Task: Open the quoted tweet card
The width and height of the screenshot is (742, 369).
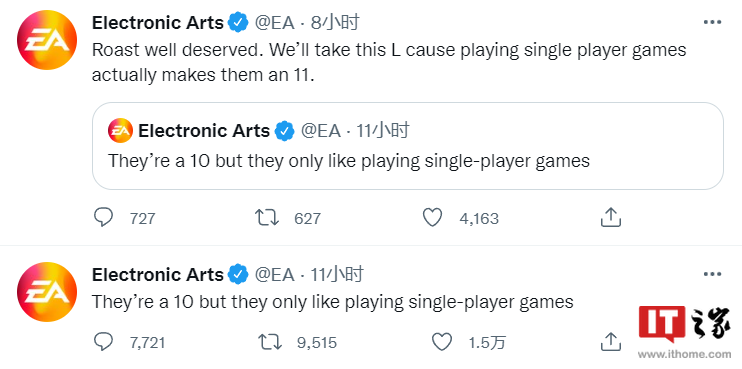Action: pyautogui.click(x=407, y=146)
